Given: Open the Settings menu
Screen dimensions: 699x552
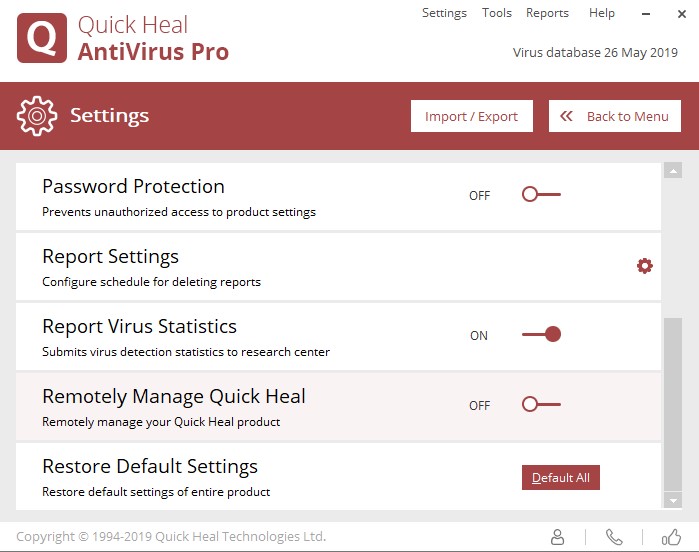Looking at the screenshot, I should tap(444, 13).
